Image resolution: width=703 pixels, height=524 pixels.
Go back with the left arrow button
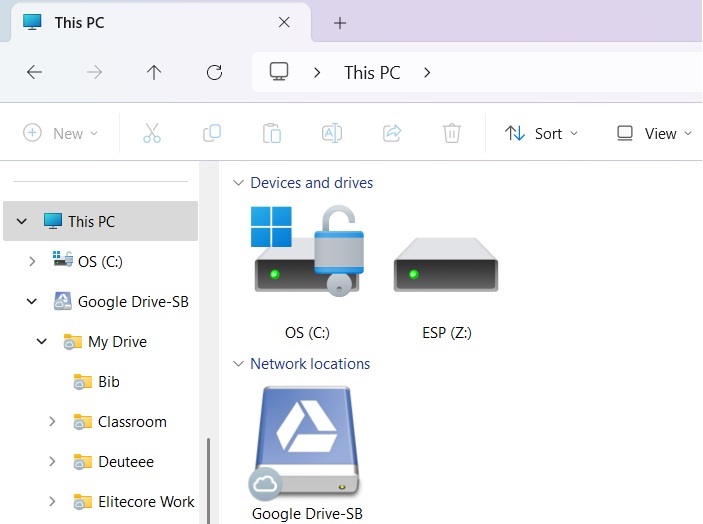pyautogui.click(x=35, y=72)
